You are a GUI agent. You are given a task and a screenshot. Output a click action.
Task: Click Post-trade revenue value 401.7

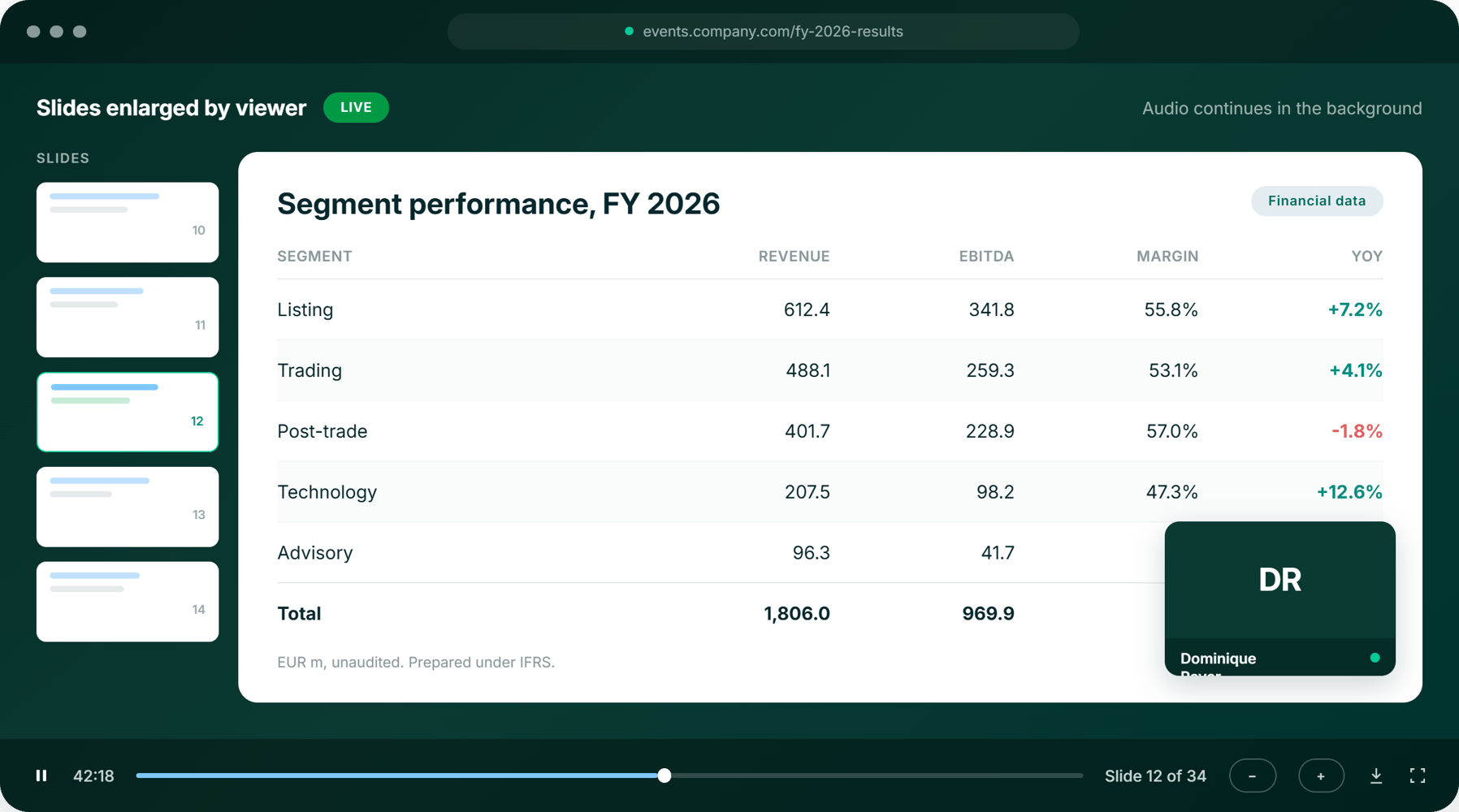(x=807, y=431)
